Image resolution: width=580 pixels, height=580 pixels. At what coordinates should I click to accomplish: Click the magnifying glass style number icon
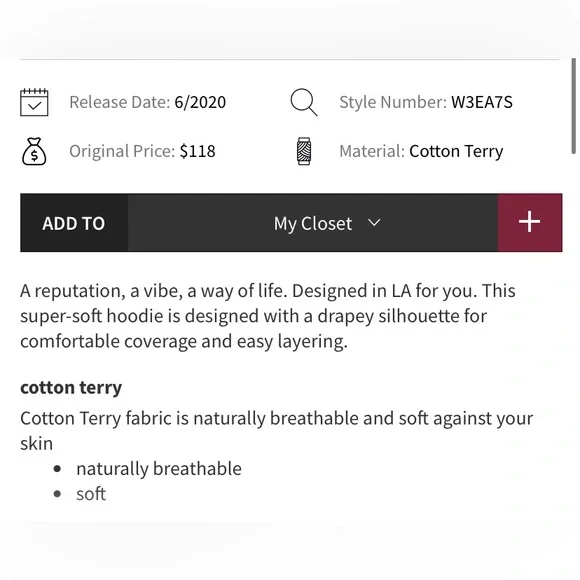coord(304,102)
